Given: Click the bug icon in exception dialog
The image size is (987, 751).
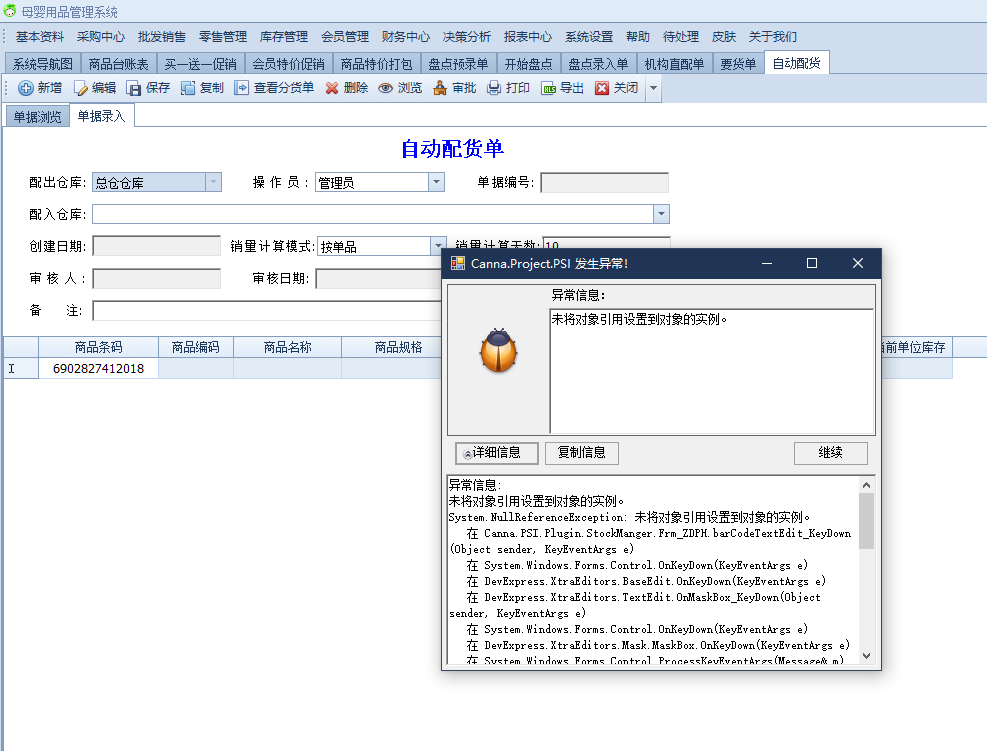Looking at the screenshot, I should [x=499, y=351].
